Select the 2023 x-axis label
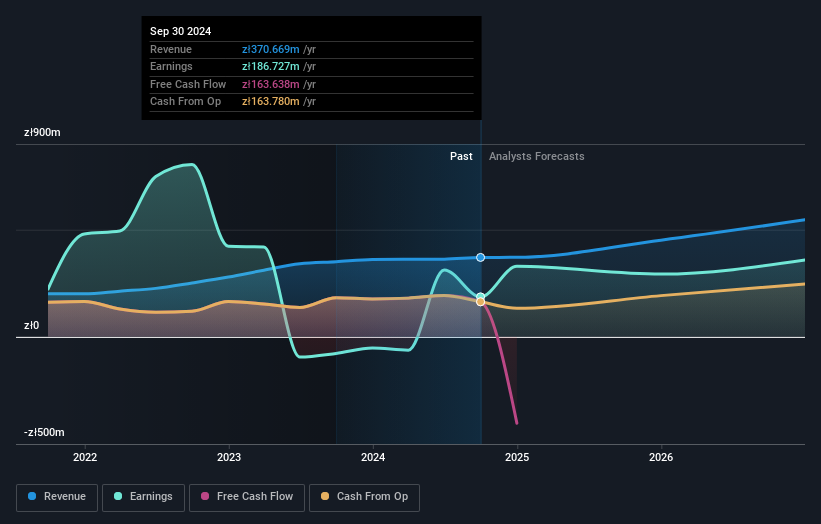This screenshot has height=524, width=821. click(x=229, y=457)
